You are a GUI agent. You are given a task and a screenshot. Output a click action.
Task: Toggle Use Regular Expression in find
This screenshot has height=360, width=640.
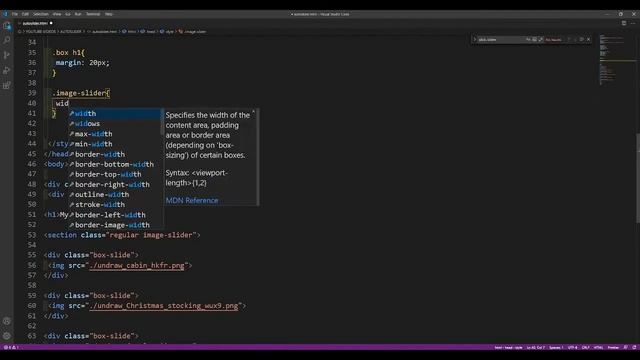540,40
